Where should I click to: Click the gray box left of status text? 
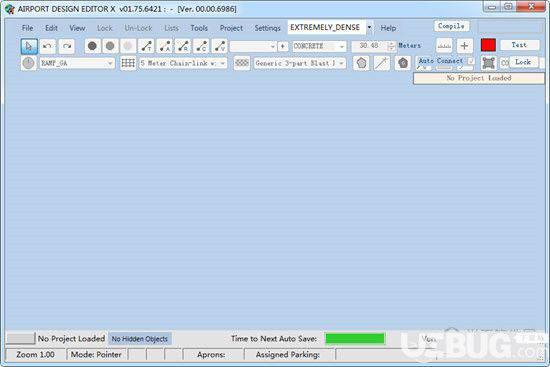(x=21, y=339)
